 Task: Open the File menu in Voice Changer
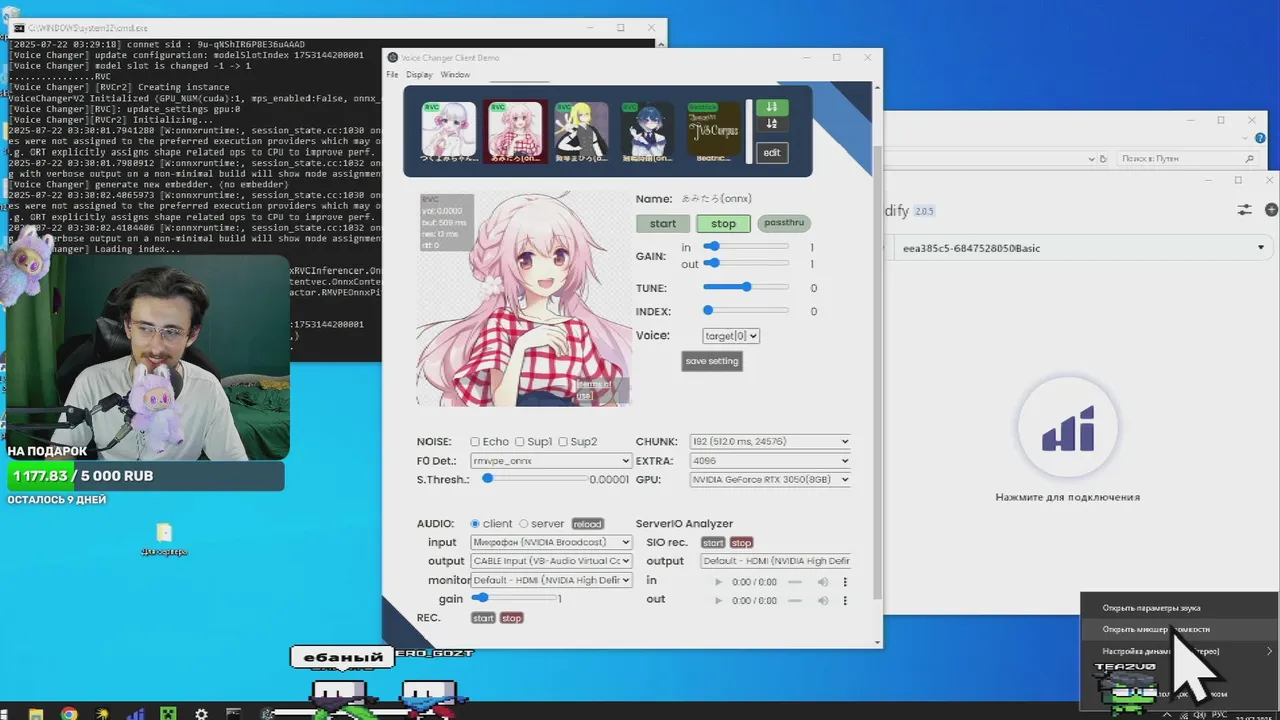pyautogui.click(x=392, y=75)
